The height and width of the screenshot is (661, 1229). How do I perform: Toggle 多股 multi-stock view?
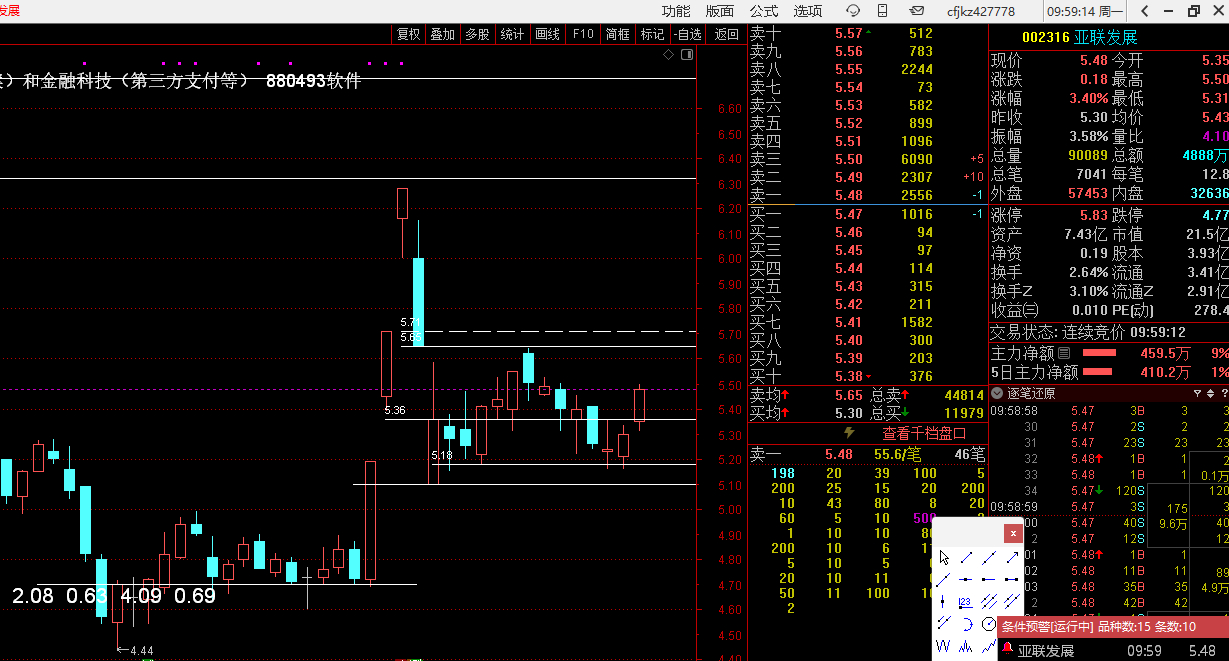coord(477,34)
